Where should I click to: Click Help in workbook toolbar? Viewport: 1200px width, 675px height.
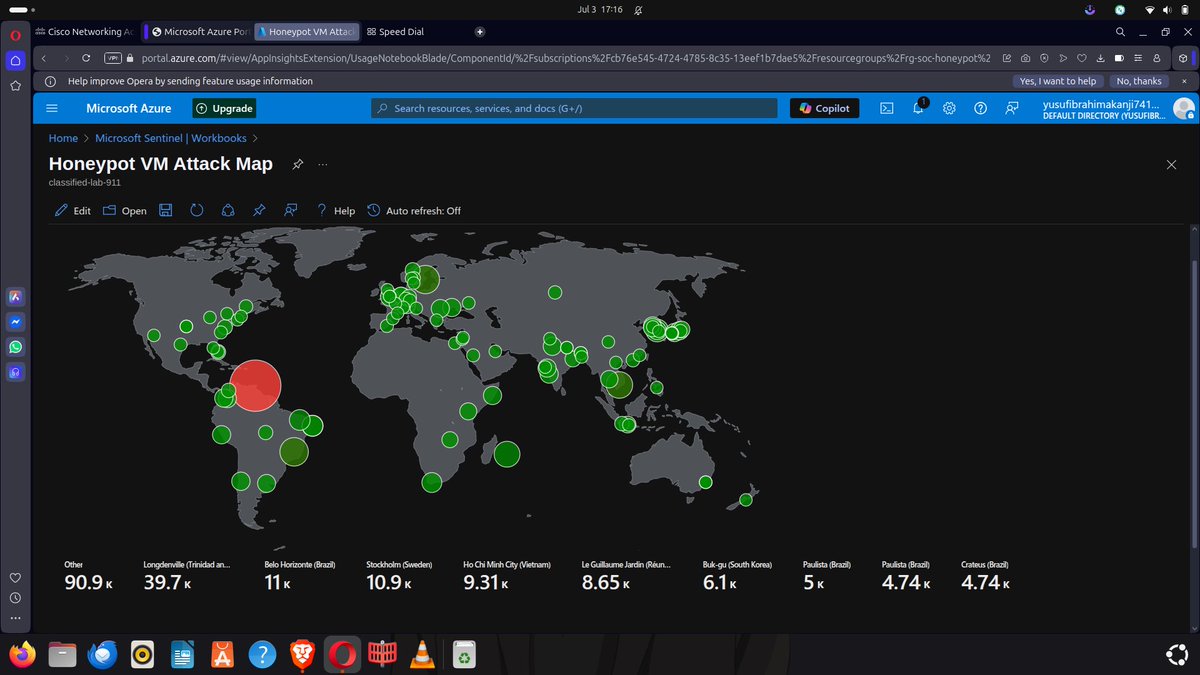point(335,210)
